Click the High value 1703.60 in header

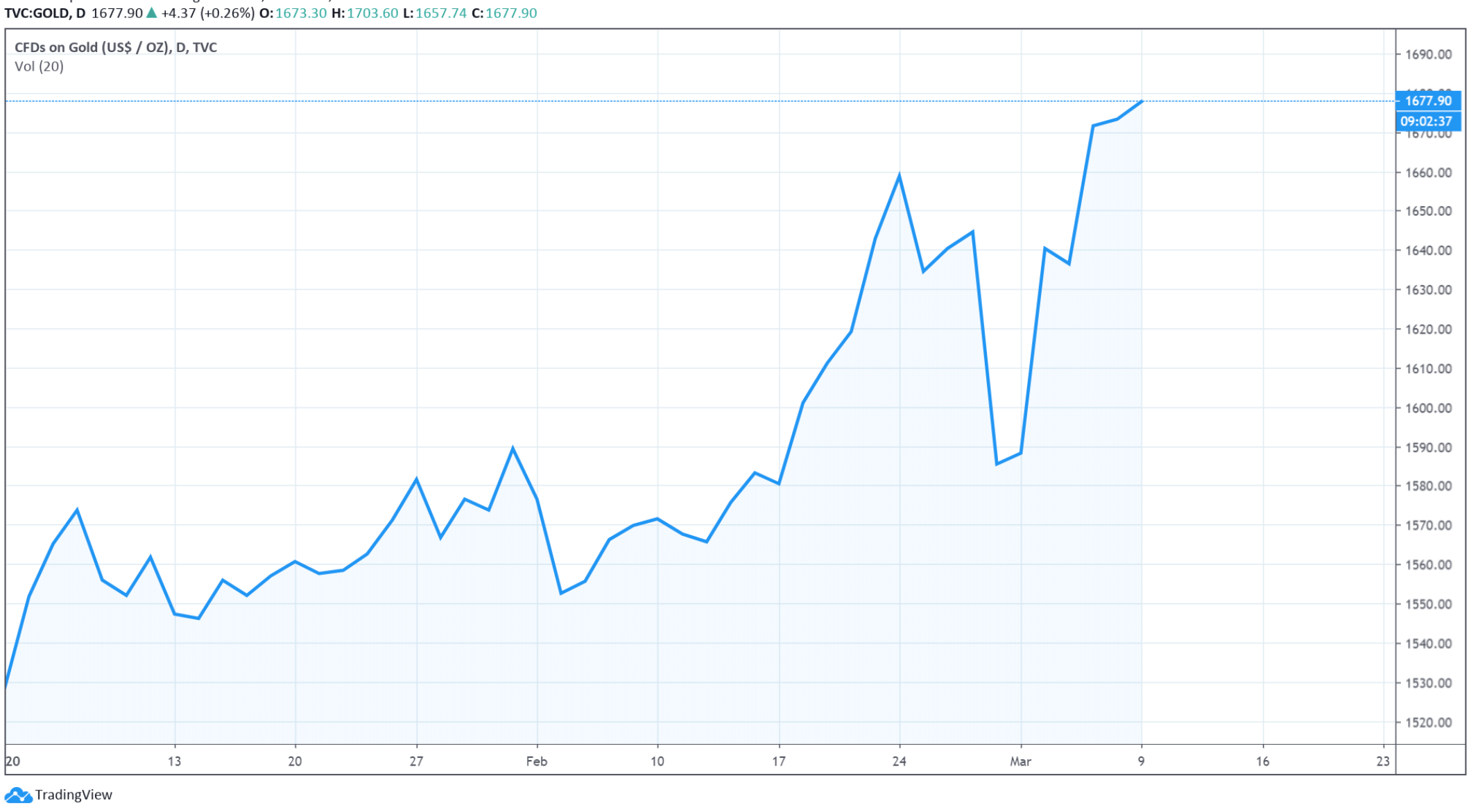tap(372, 13)
